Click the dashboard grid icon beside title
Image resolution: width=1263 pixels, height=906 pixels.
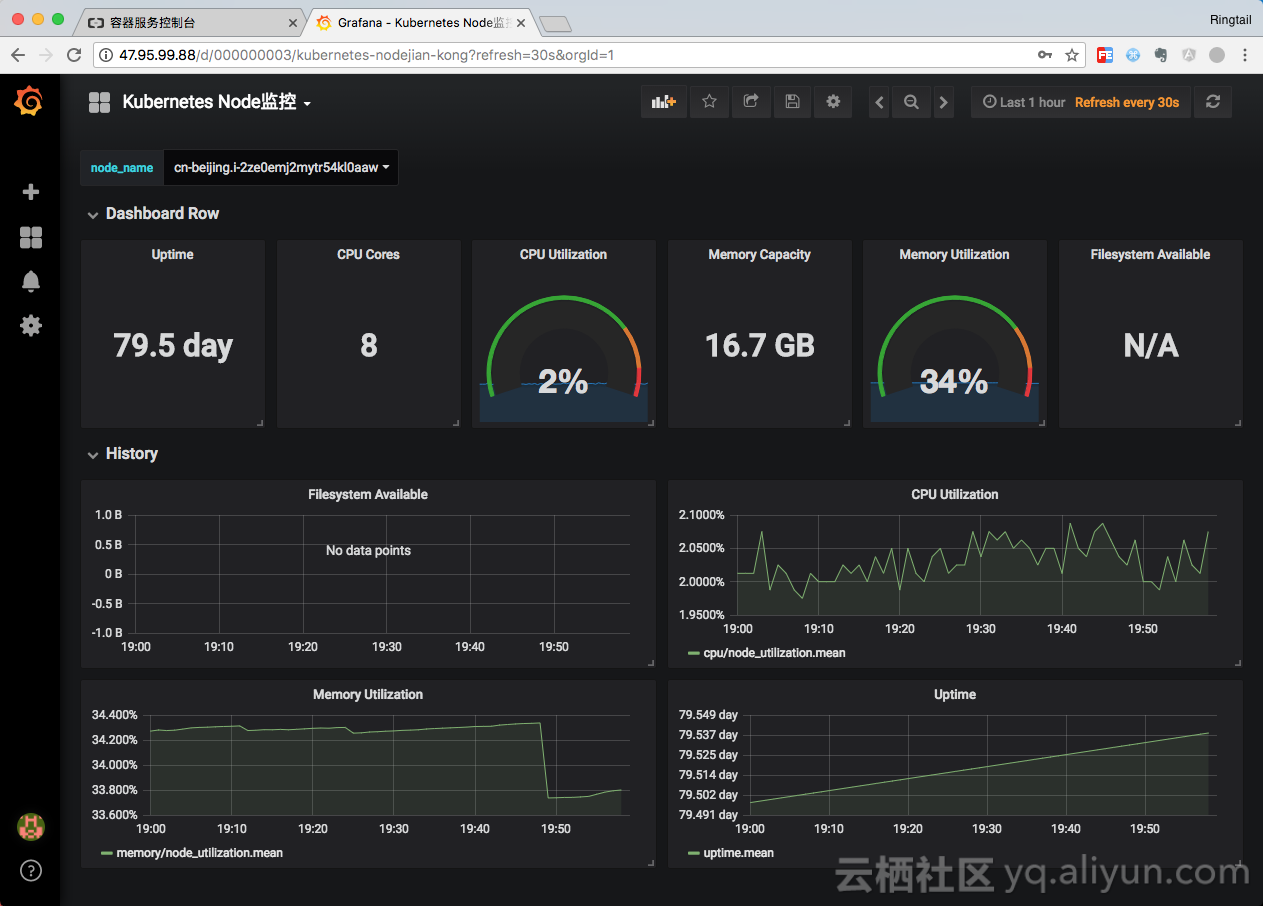coord(99,102)
